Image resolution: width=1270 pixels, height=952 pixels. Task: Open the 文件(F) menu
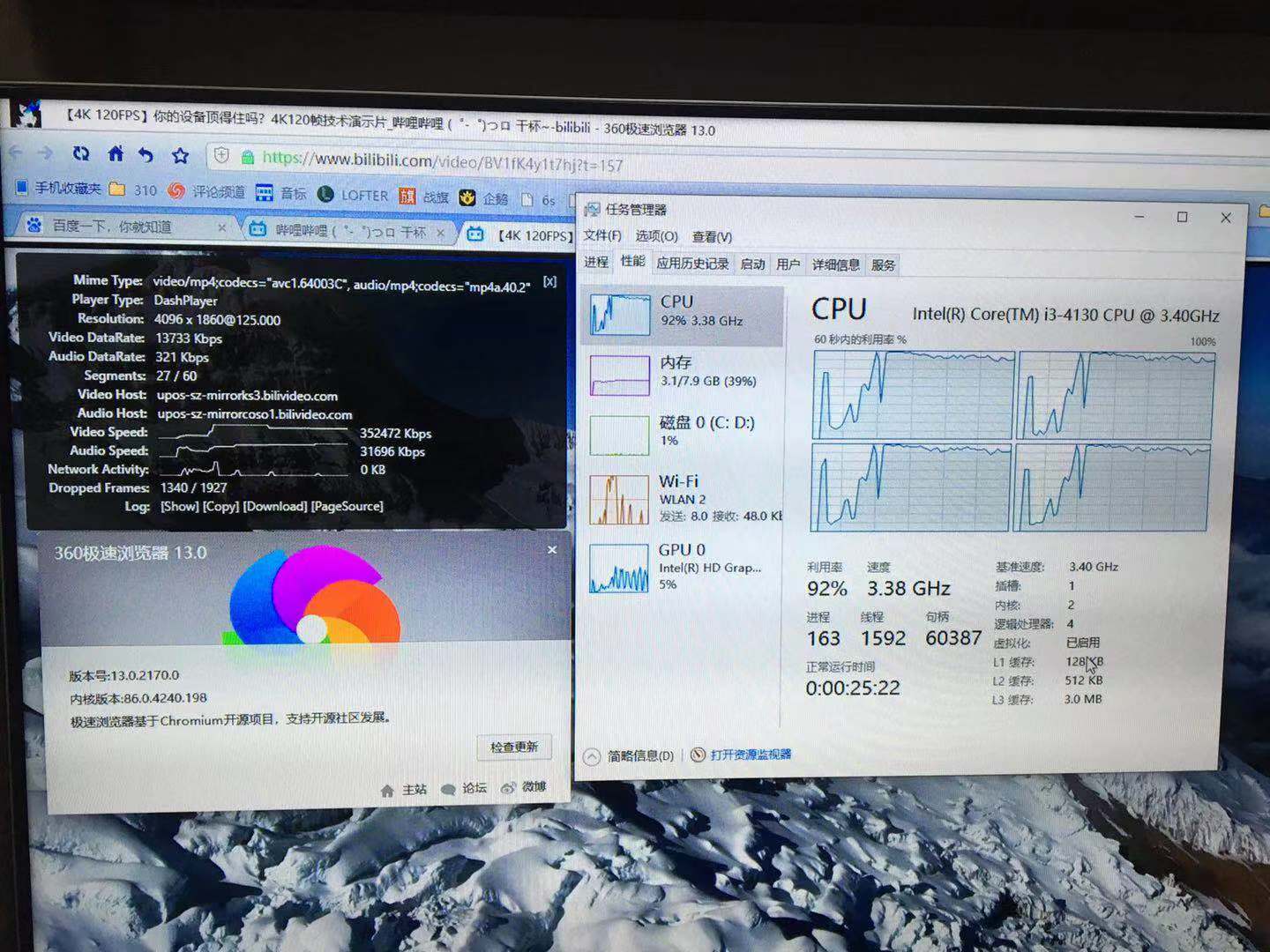pyautogui.click(x=602, y=236)
